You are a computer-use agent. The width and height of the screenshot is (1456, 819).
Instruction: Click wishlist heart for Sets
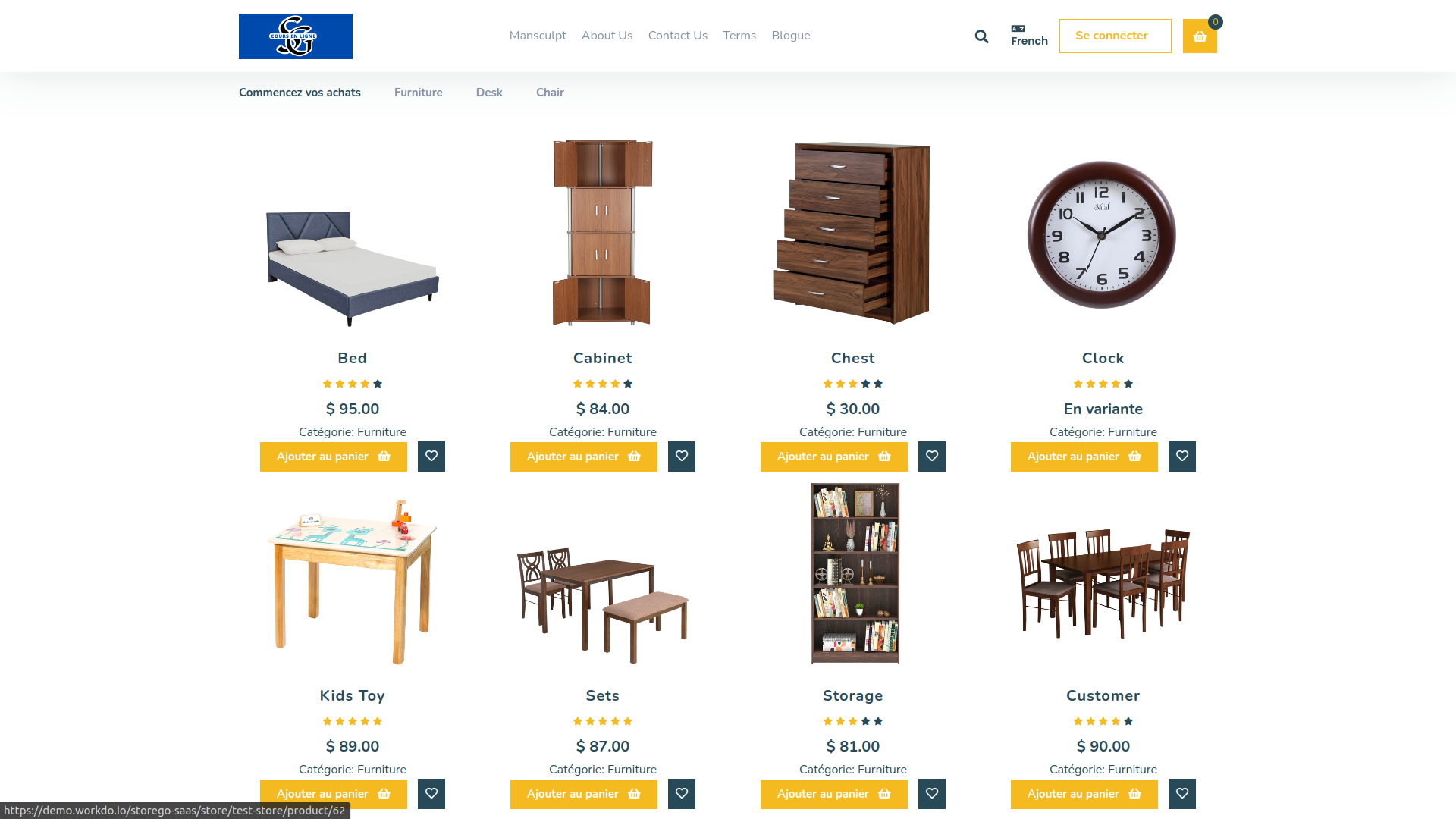pyautogui.click(x=682, y=794)
